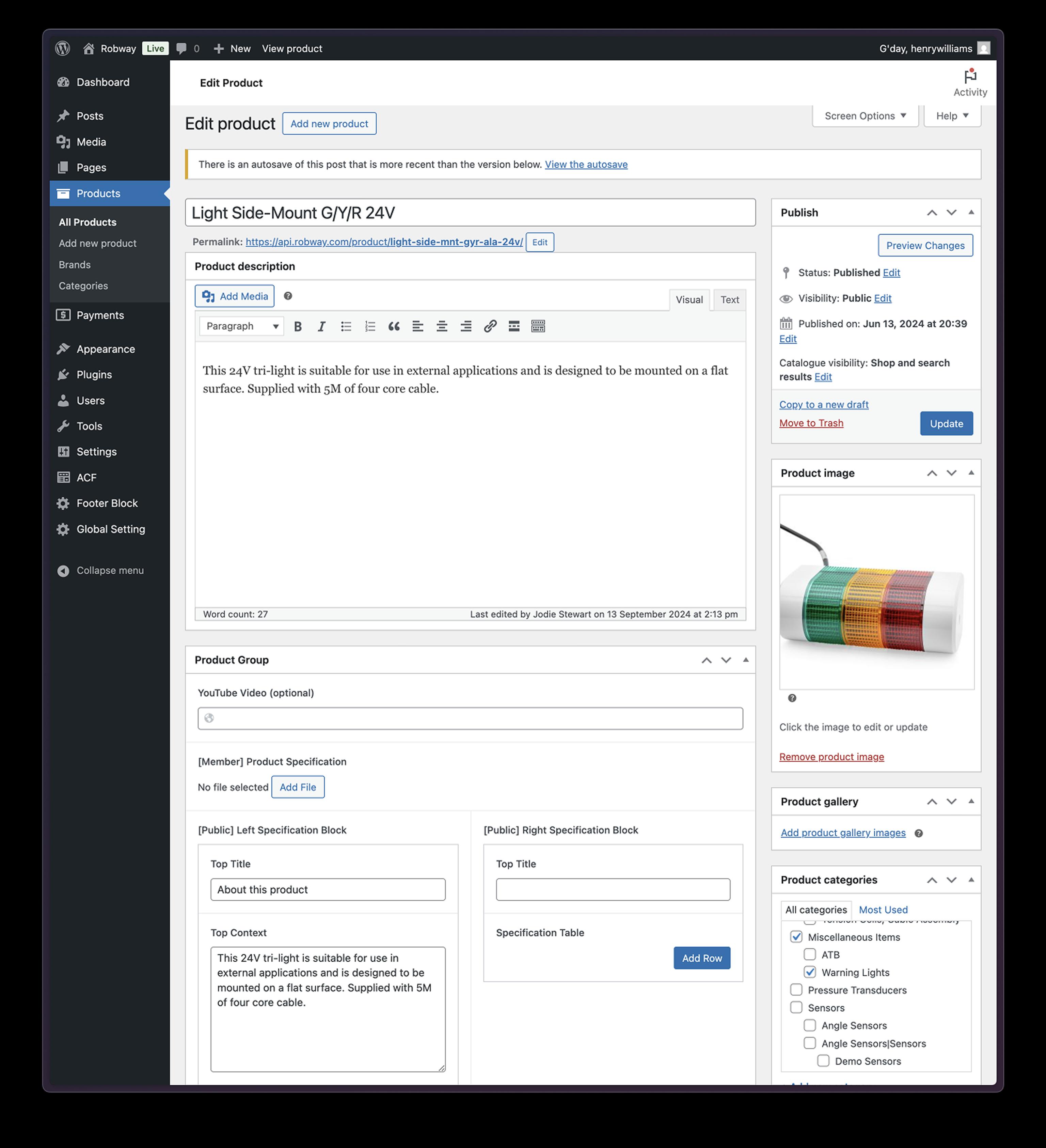Enable the Pressure Transducers category
Viewport: 1046px width, 1148px height.
pyautogui.click(x=796, y=990)
